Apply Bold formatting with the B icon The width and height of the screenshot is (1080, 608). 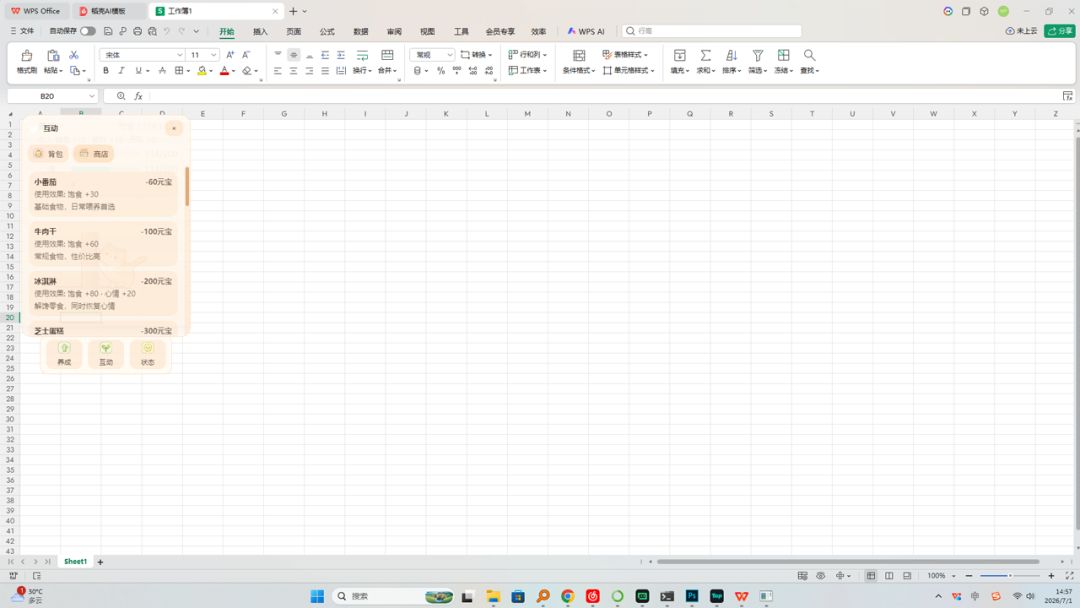105,70
